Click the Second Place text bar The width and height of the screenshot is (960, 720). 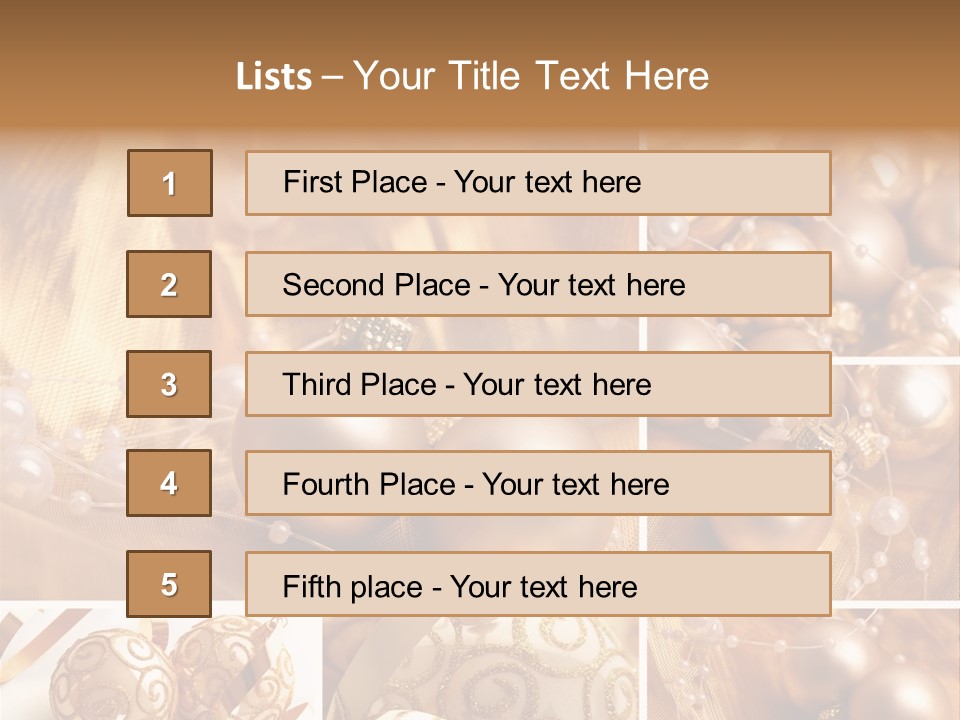tap(538, 284)
